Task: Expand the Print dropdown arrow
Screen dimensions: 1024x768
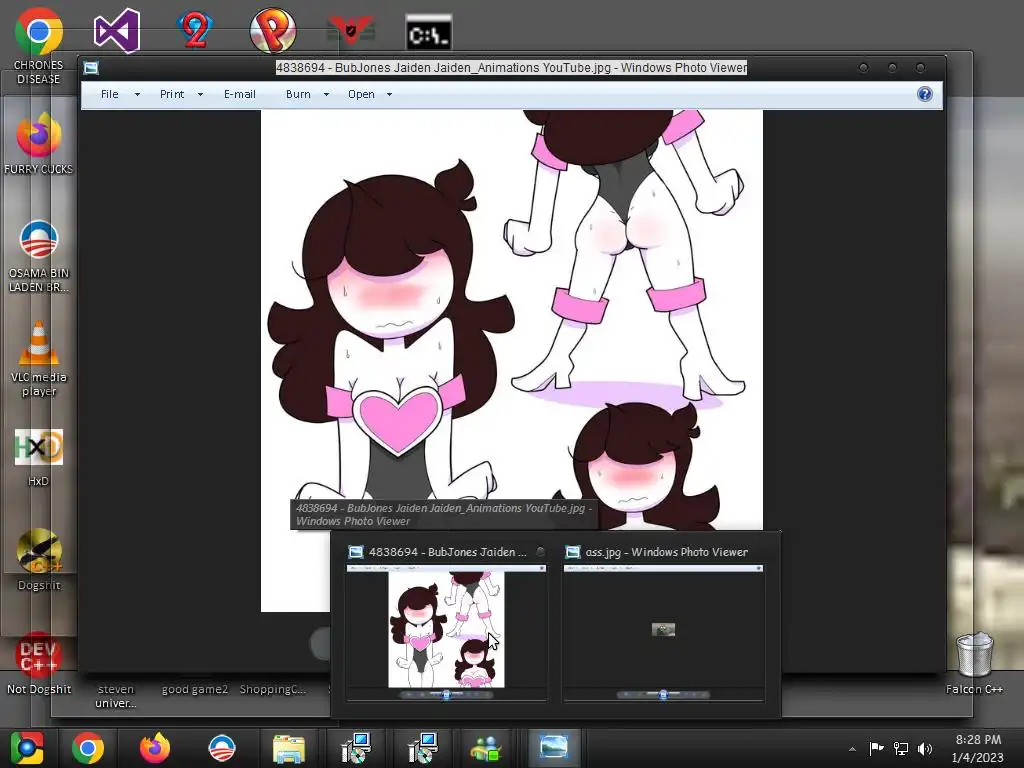Action: coord(200,95)
